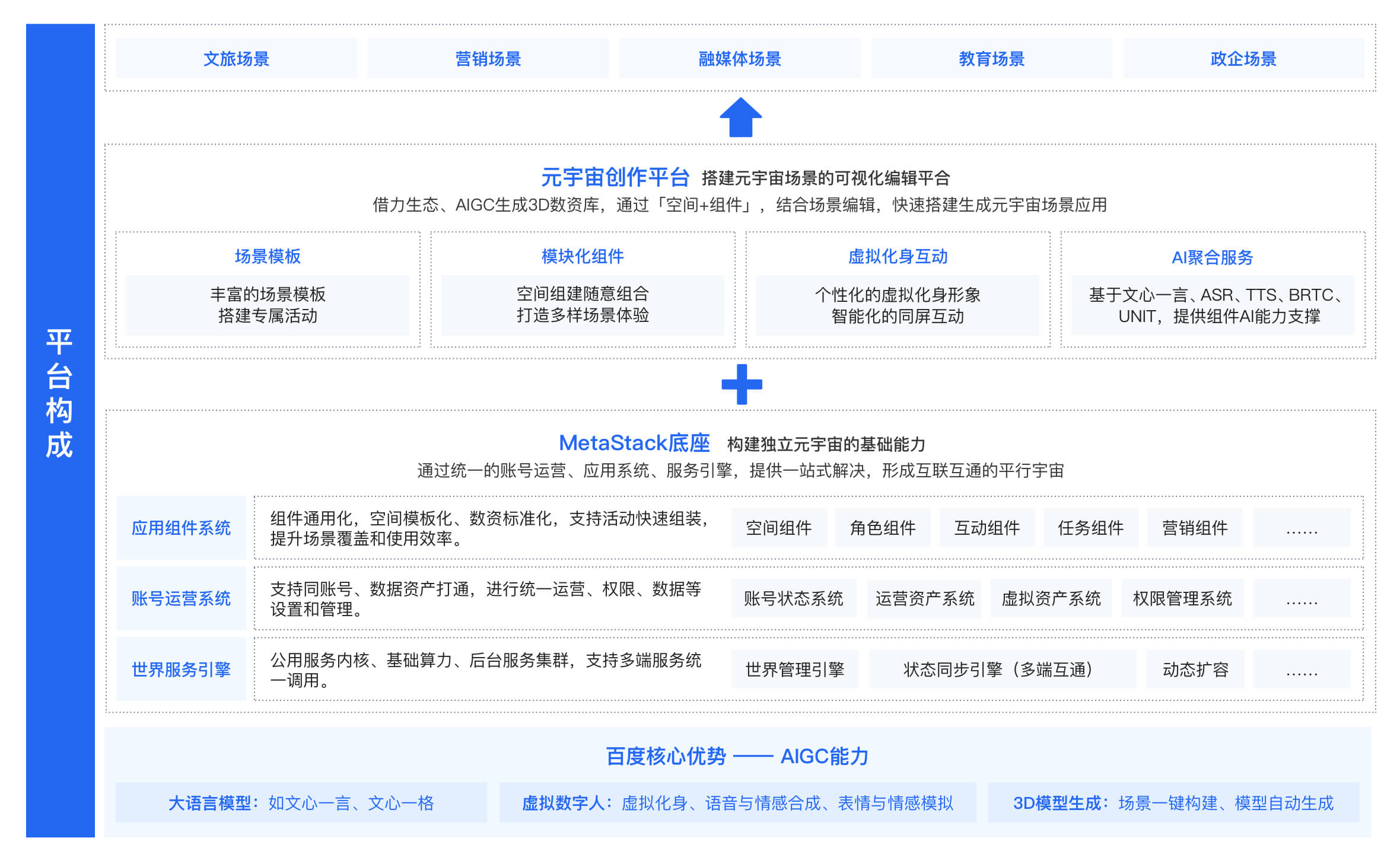Click the 角色组件 chip
The width and height of the screenshot is (1400, 848).
click(883, 528)
